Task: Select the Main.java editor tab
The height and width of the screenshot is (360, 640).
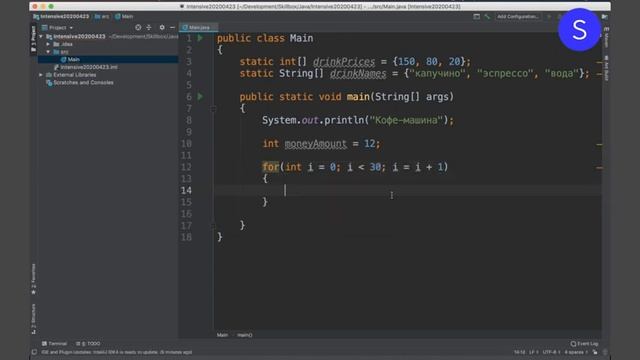Action: (199, 27)
